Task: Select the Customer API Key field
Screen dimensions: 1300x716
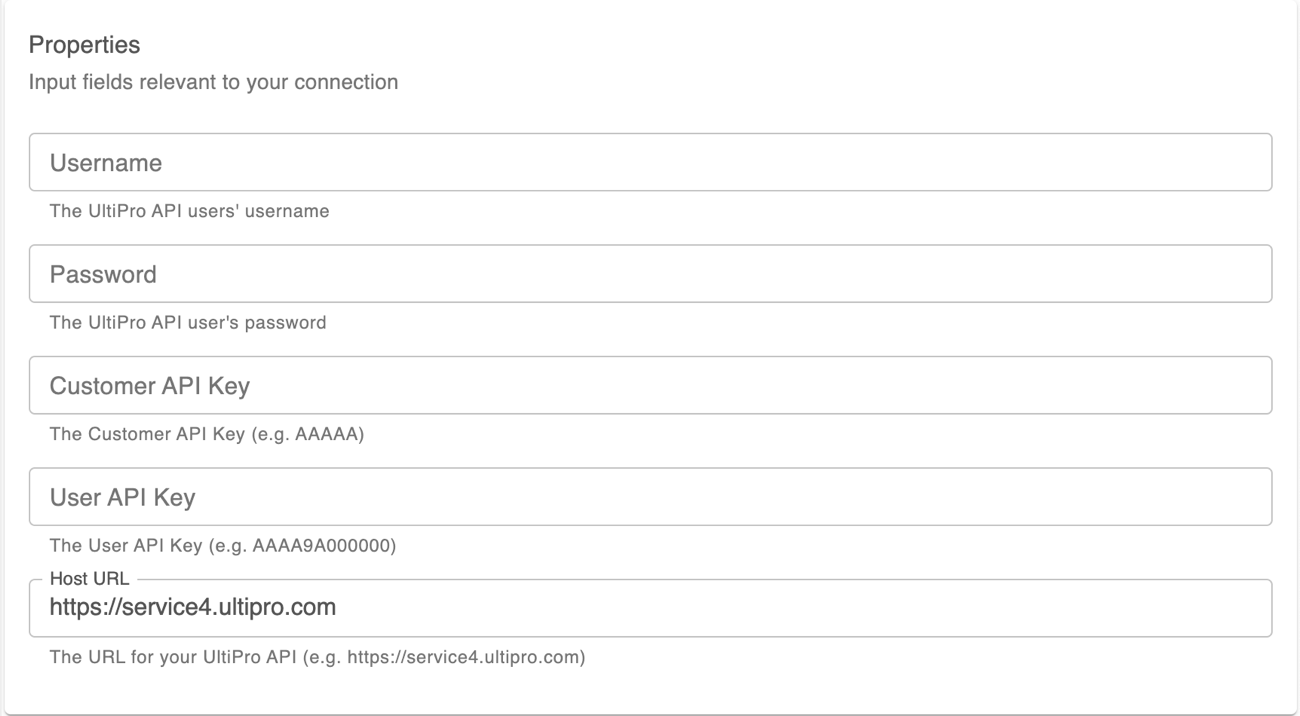Action: click(x=650, y=385)
